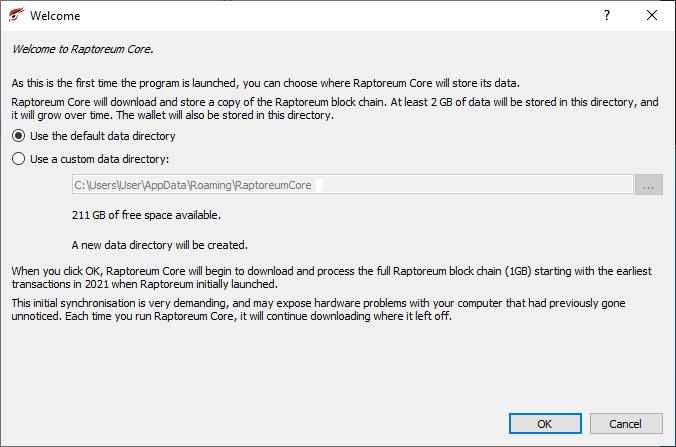Click the "Welcome to Raptoreum Core." heading

(x=82, y=48)
